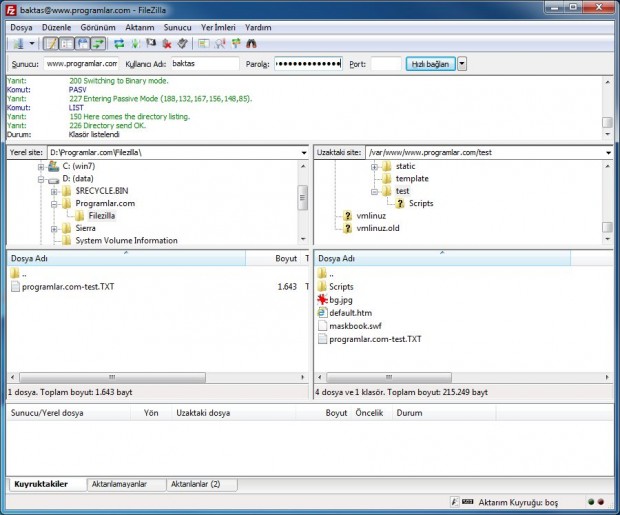Collapse the D: (data) drive node
This screenshot has height=515, width=620.
(x=41, y=180)
